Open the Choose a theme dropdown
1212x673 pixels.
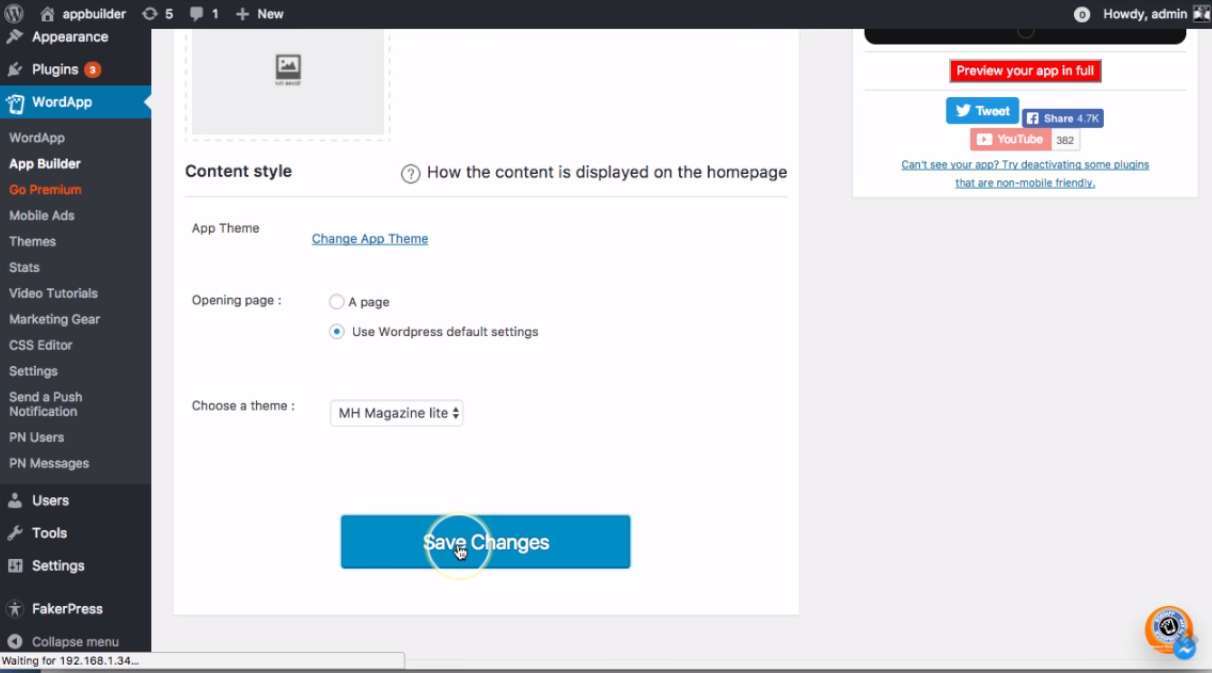397,413
